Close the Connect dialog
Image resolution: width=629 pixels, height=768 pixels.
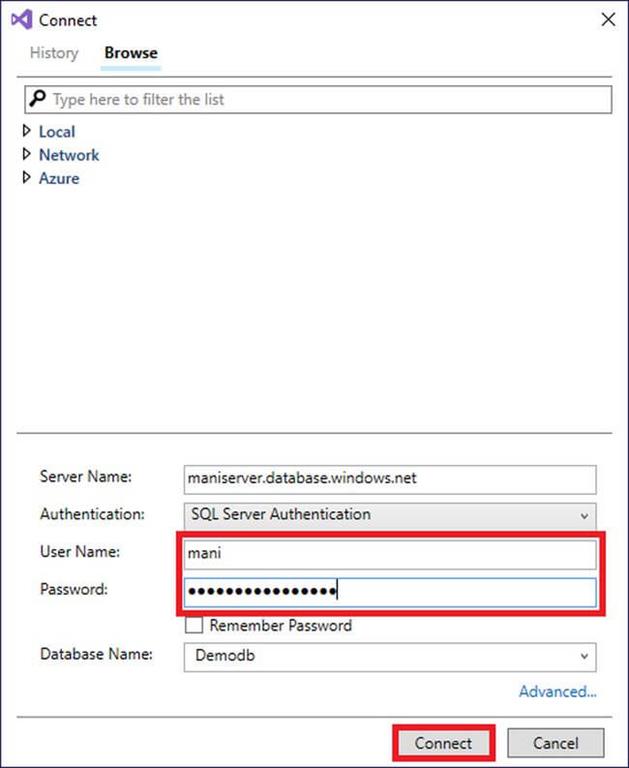click(606, 19)
